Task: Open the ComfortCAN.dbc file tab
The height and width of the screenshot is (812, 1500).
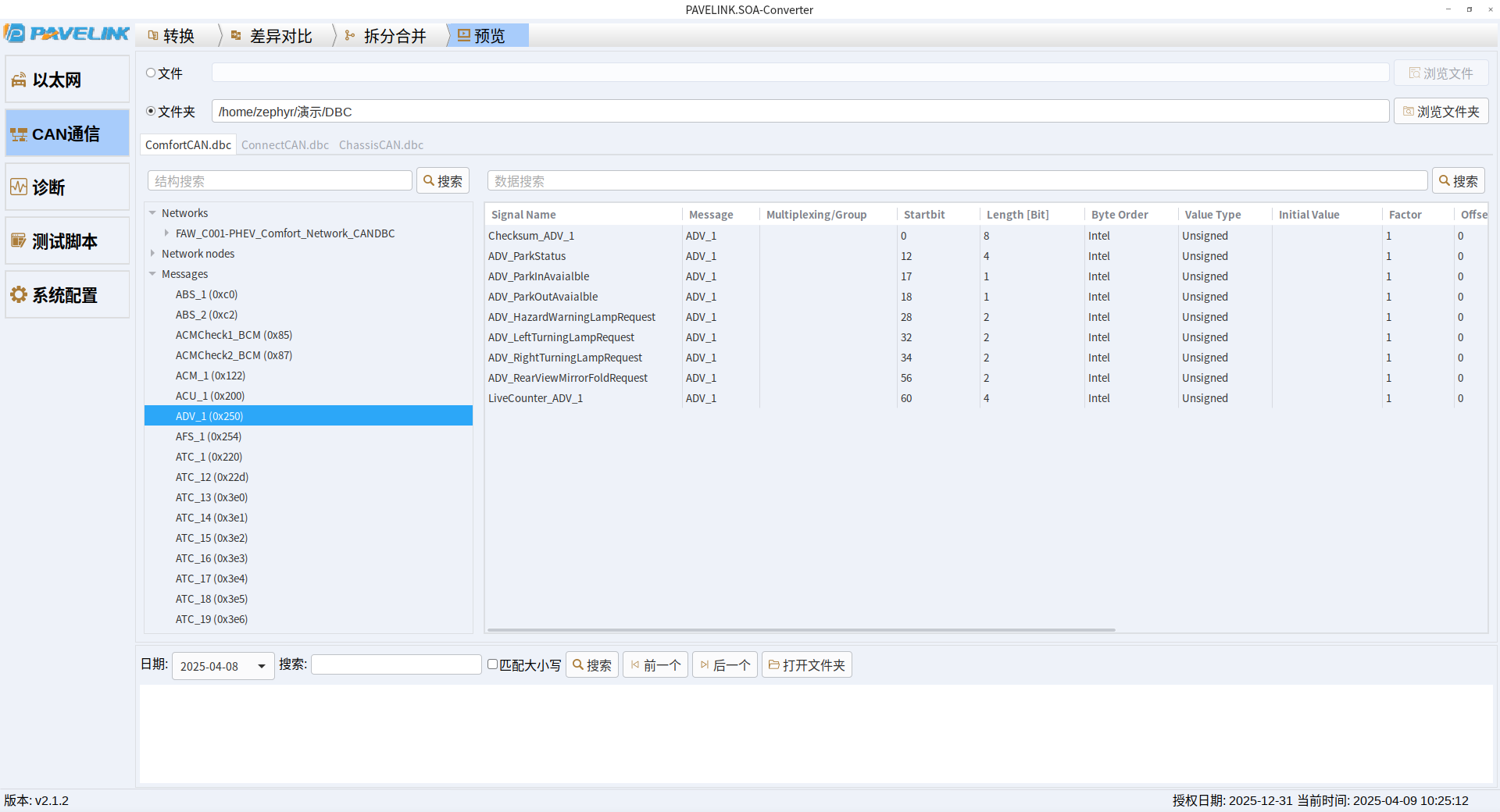Action: (x=188, y=144)
